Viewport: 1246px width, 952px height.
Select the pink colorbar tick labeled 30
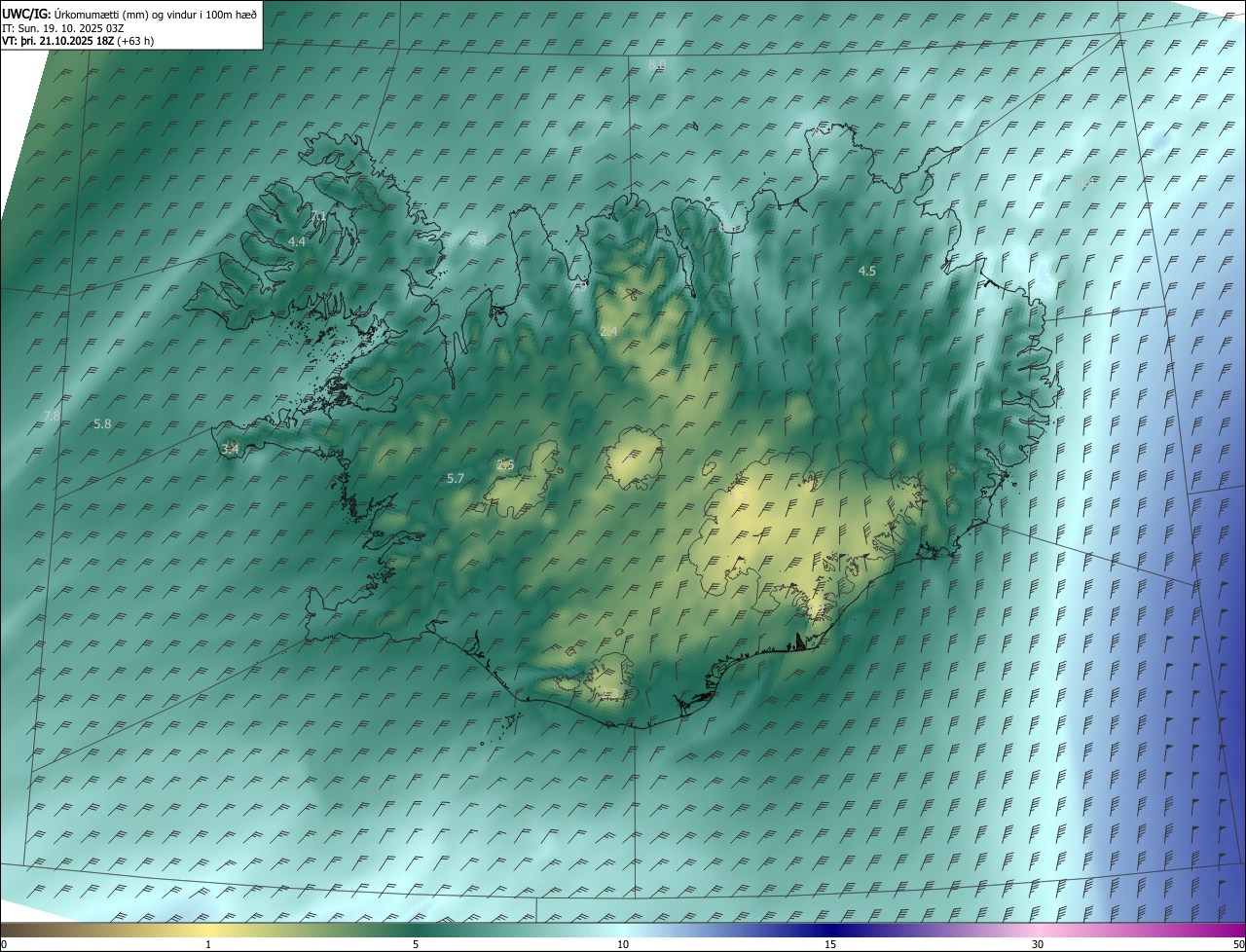click(x=1038, y=944)
